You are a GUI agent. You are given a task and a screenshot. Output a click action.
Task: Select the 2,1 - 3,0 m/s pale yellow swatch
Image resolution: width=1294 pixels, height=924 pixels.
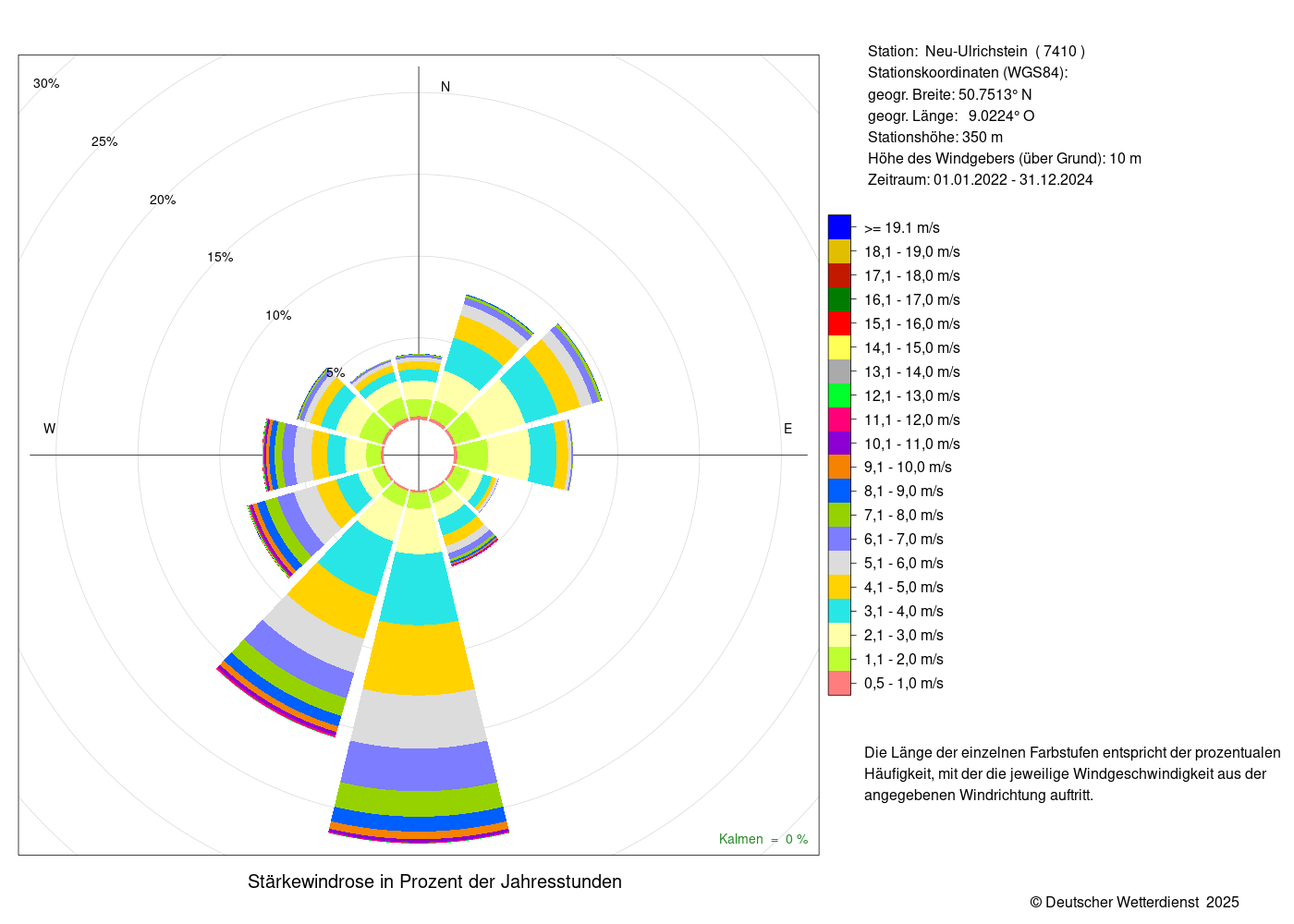pyautogui.click(x=839, y=635)
